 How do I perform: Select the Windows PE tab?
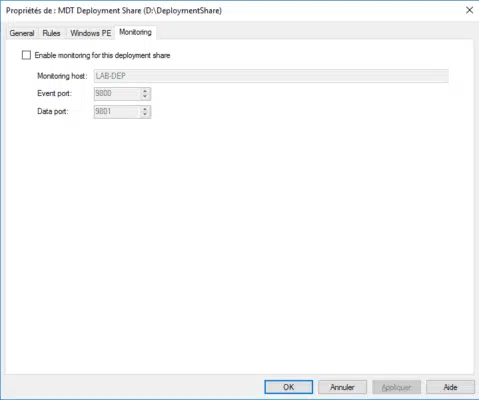(90, 33)
